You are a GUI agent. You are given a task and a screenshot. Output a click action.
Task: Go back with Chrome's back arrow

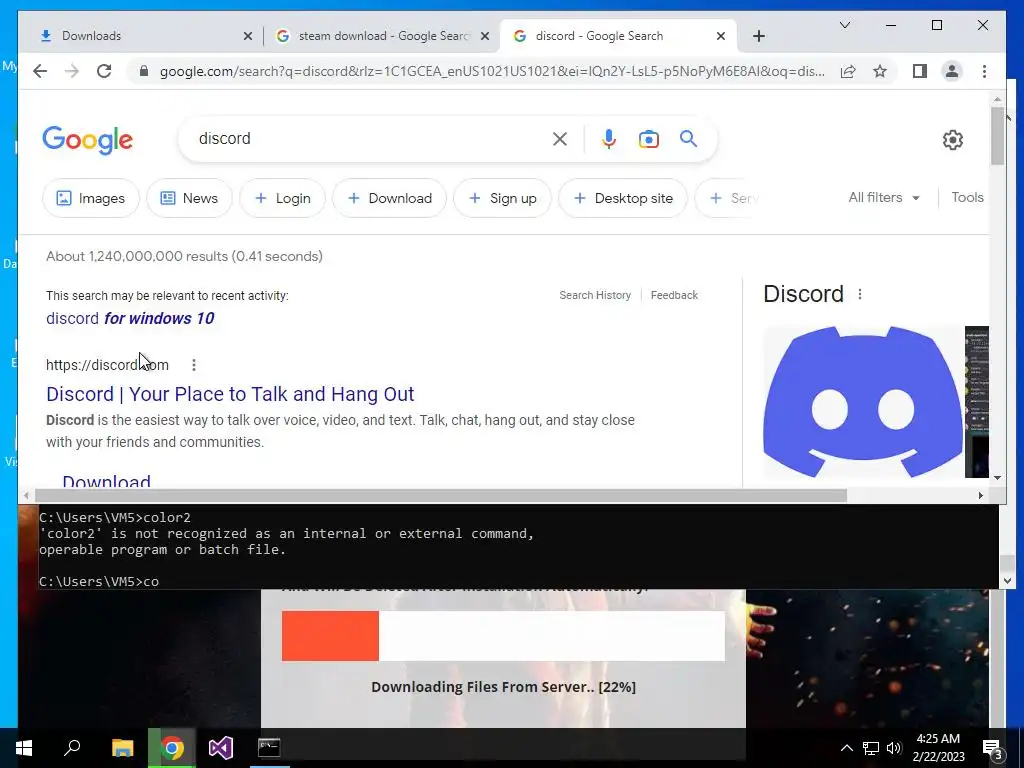coord(40,71)
